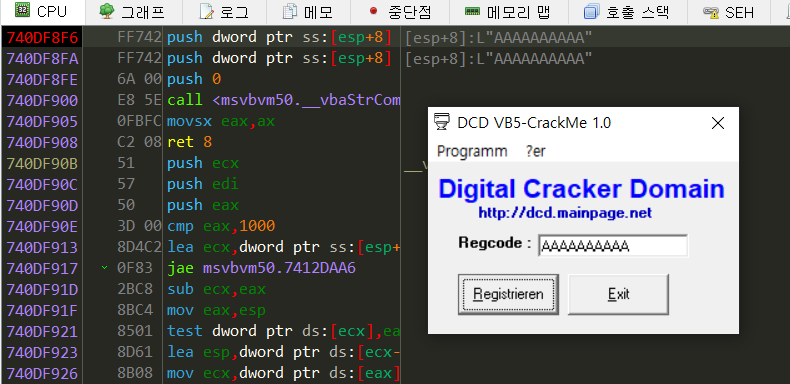Close the DCD VB5-CrackMe window
Image resolution: width=790 pixels, height=384 pixels.
pyautogui.click(x=717, y=122)
